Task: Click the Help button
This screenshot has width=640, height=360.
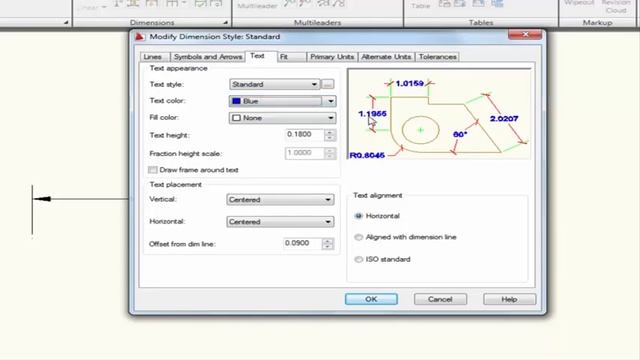Action: pyautogui.click(x=509, y=299)
